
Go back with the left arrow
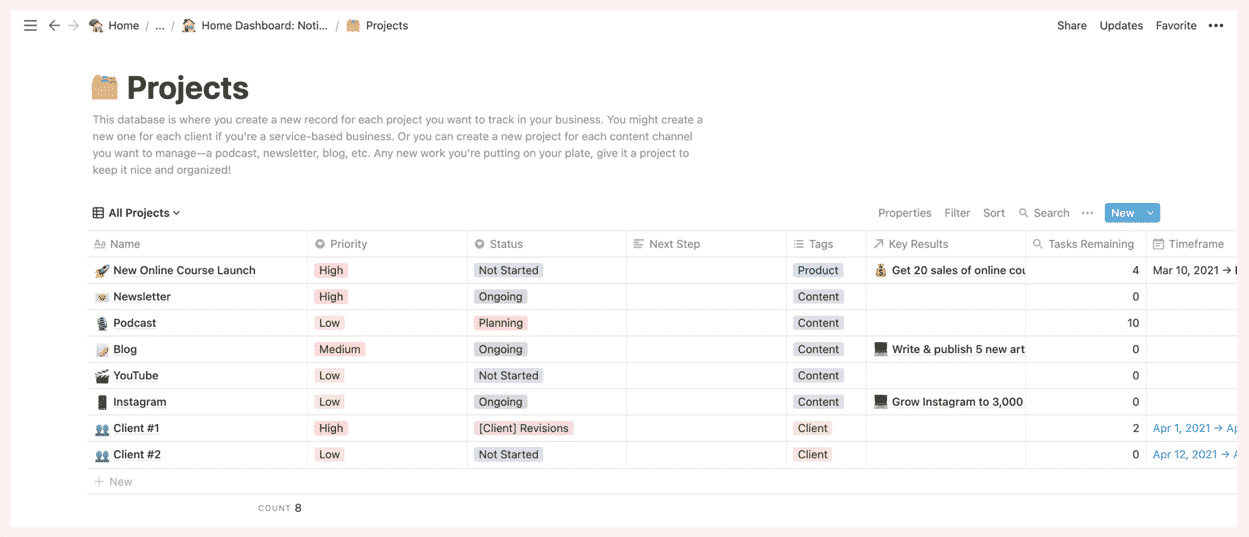tap(54, 26)
